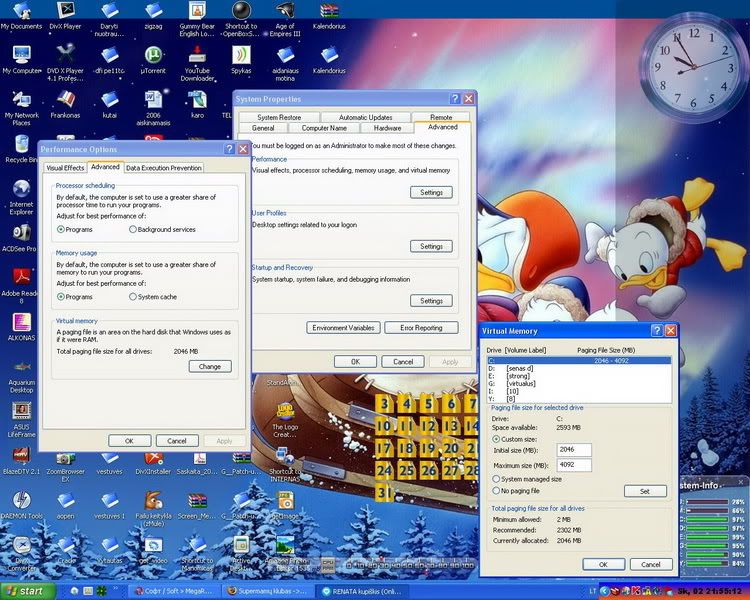Select drive G: [virtualus] in list
Screen dimensions: 750x600
point(579,384)
